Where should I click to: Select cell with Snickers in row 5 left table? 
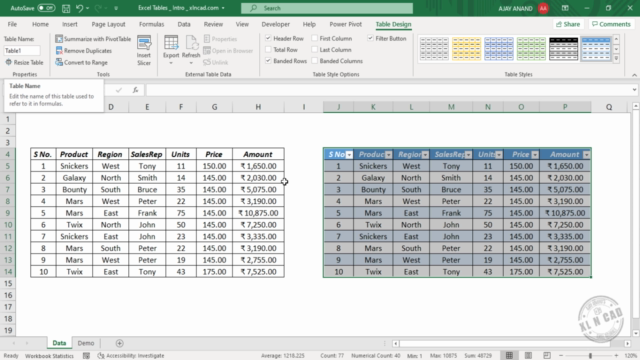tap(74, 166)
